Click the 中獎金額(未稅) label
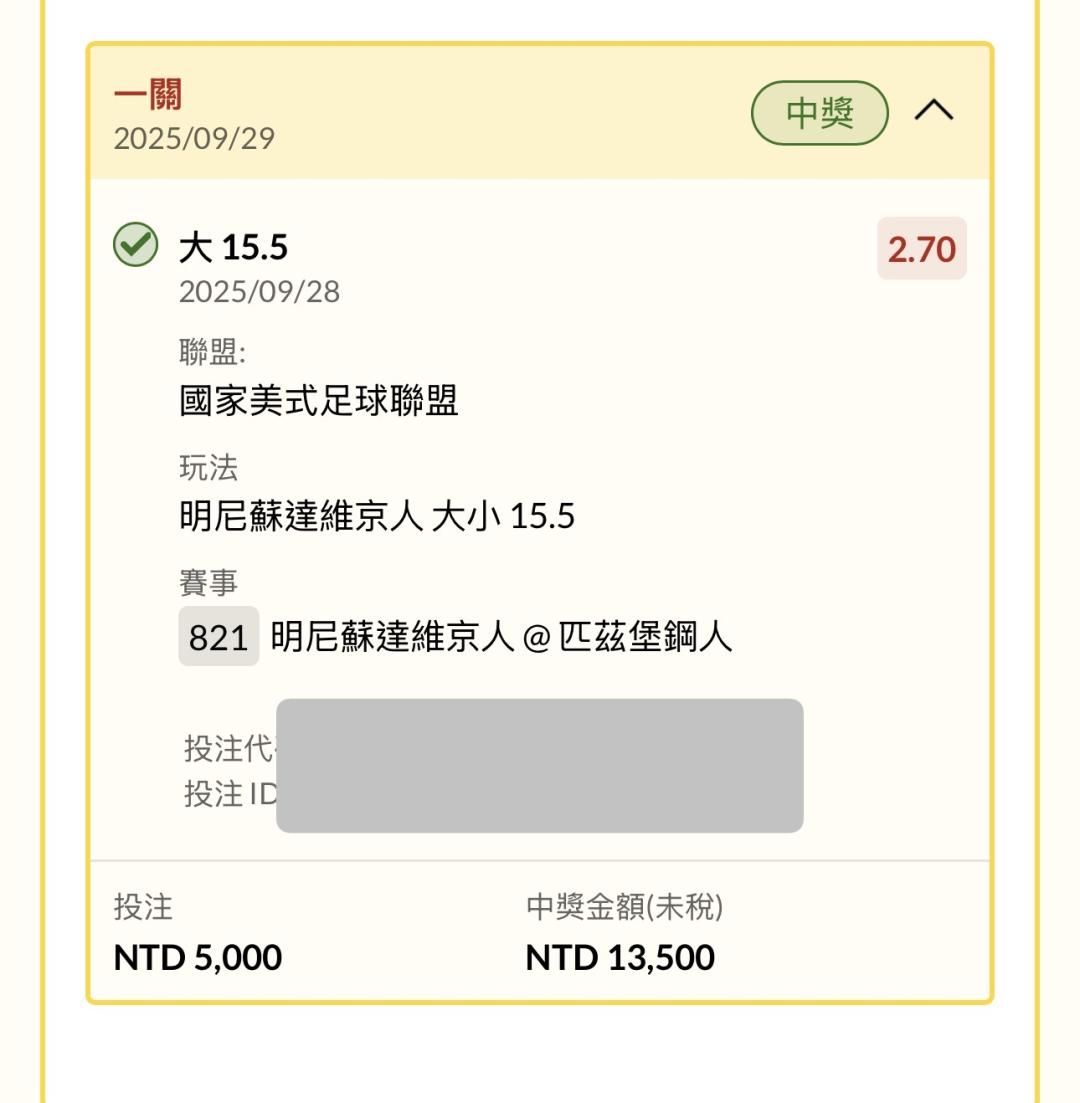The width and height of the screenshot is (1080, 1103). point(624,907)
